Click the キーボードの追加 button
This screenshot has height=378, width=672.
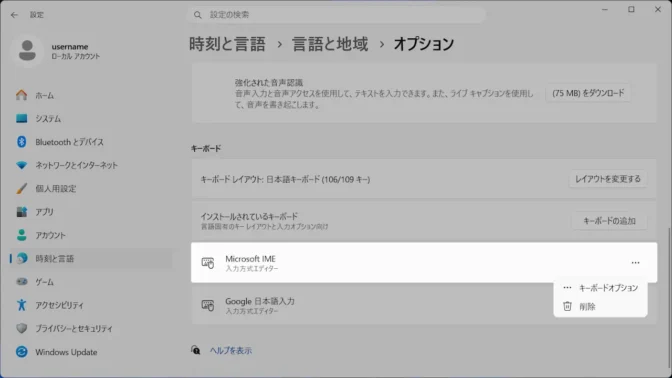(609, 221)
